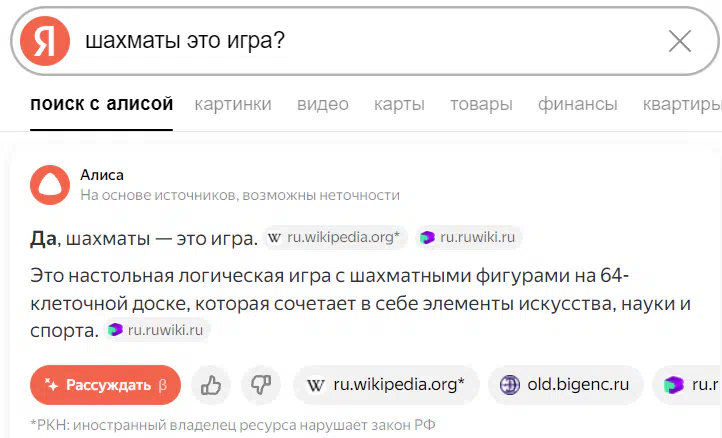Click the Yandex logo in the search bar
This screenshot has width=722, height=438.
click(x=45, y=41)
